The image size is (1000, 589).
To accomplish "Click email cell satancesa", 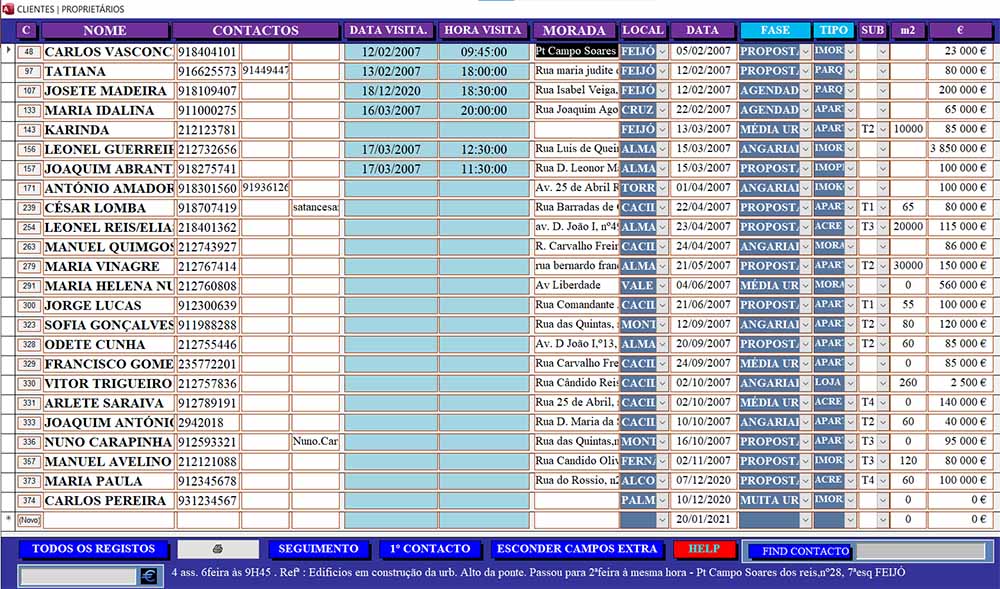I will pos(316,207).
